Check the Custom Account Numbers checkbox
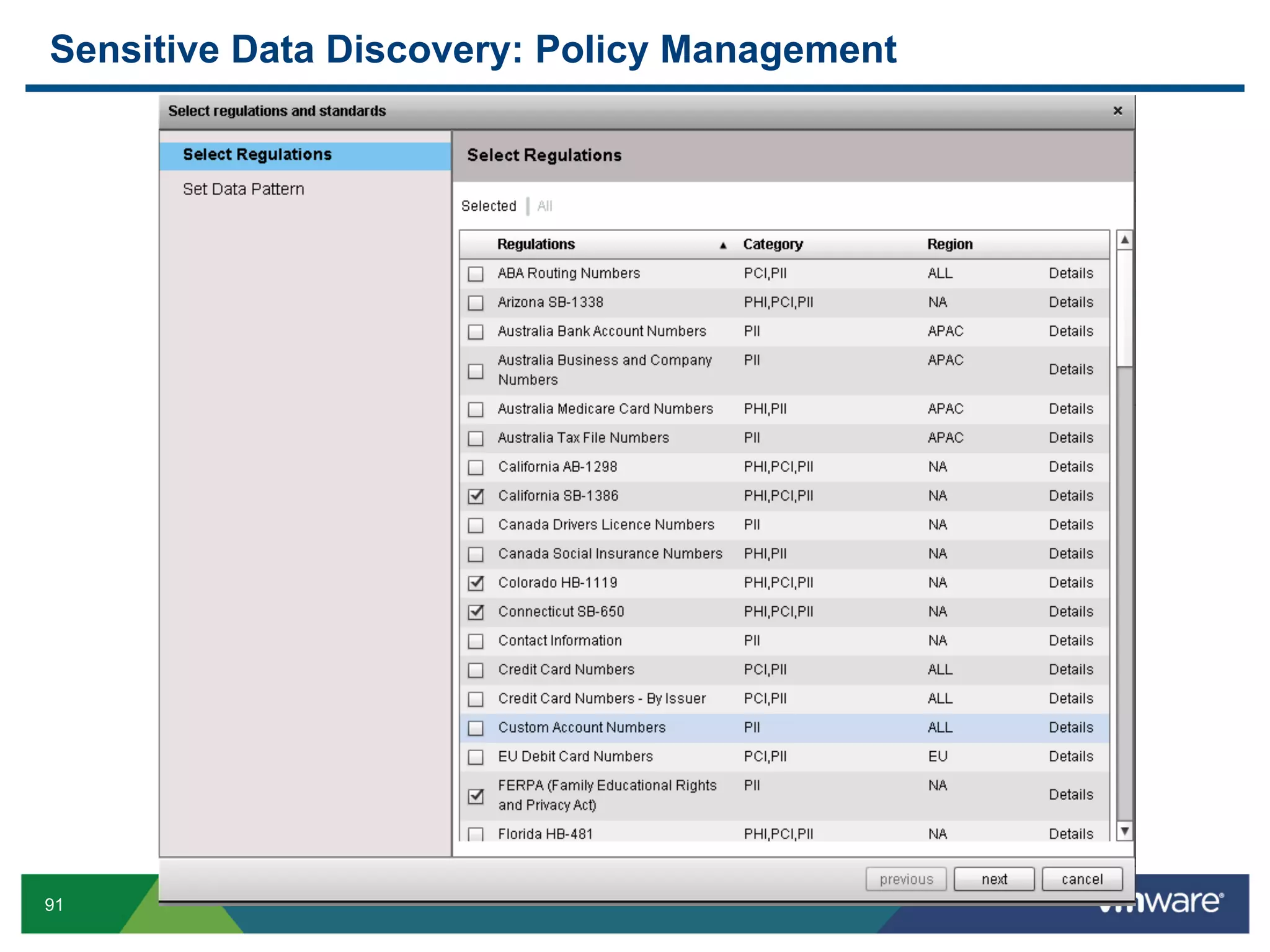 [476, 728]
